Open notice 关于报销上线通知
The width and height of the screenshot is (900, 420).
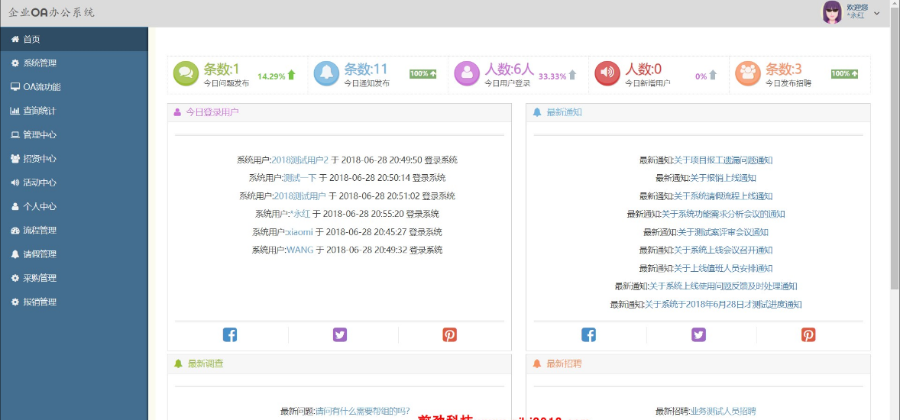[x=723, y=178]
